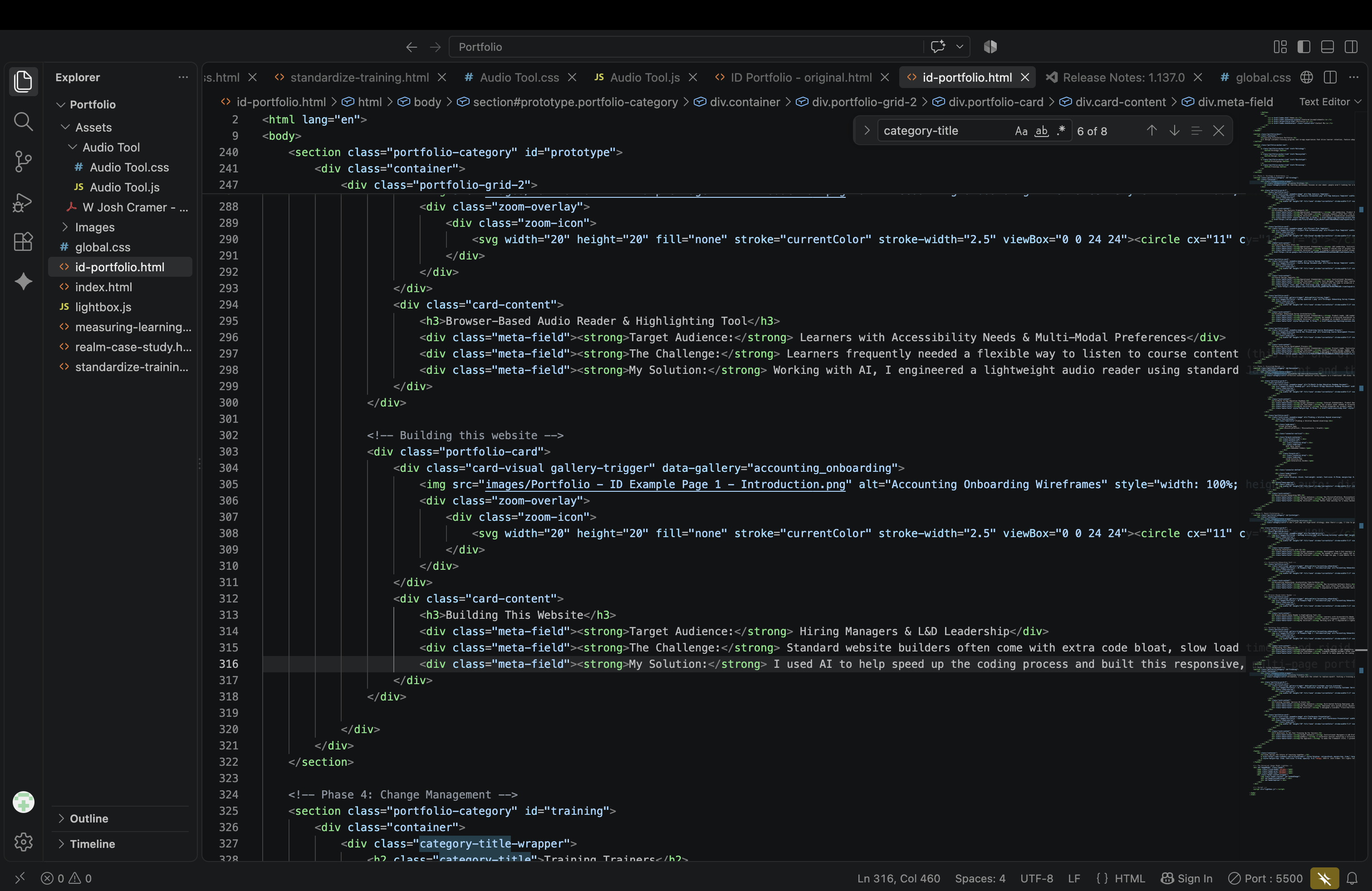Toggle Find in Selection

click(1196, 131)
